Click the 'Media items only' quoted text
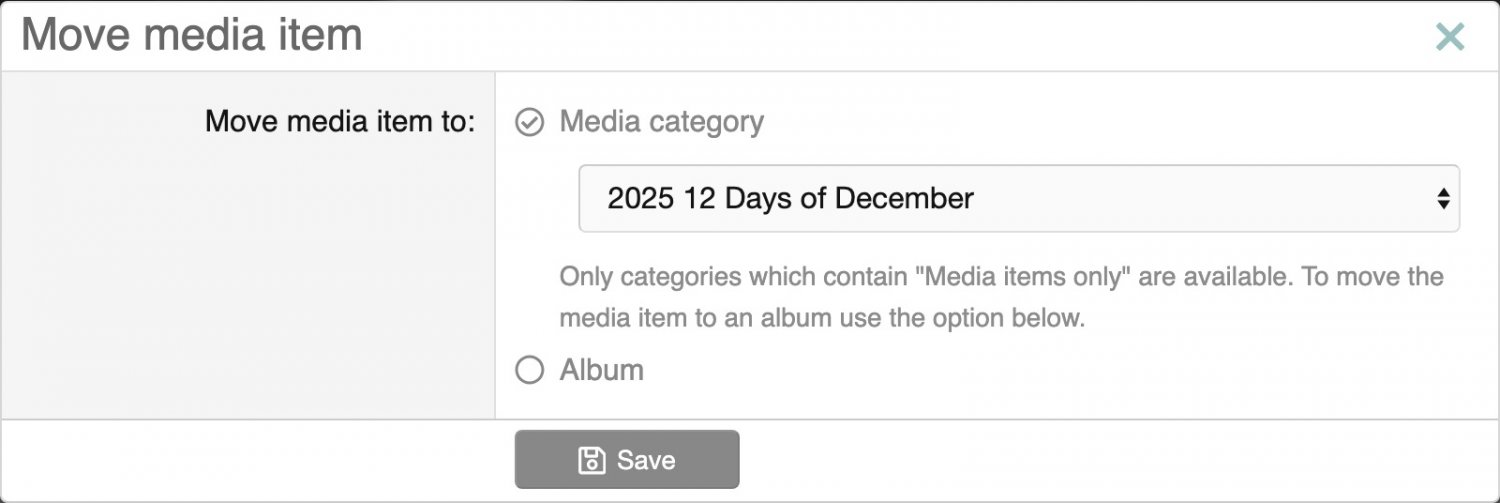Image resolution: width=1500 pixels, height=503 pixels. coord(1026,276)
